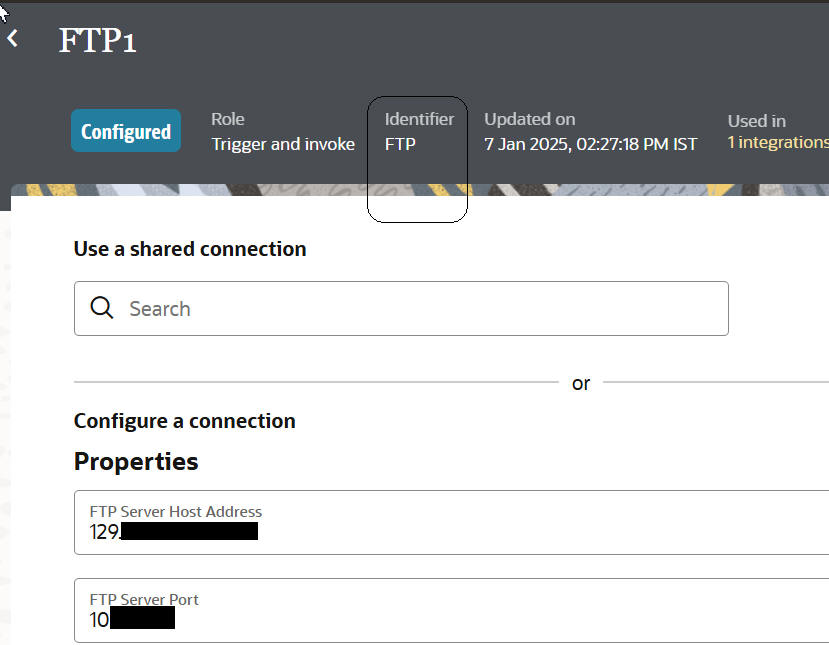This screenshot has height=645, width=829.
Task: Select the Trigger and invoke role text
Action: [283, 144]
